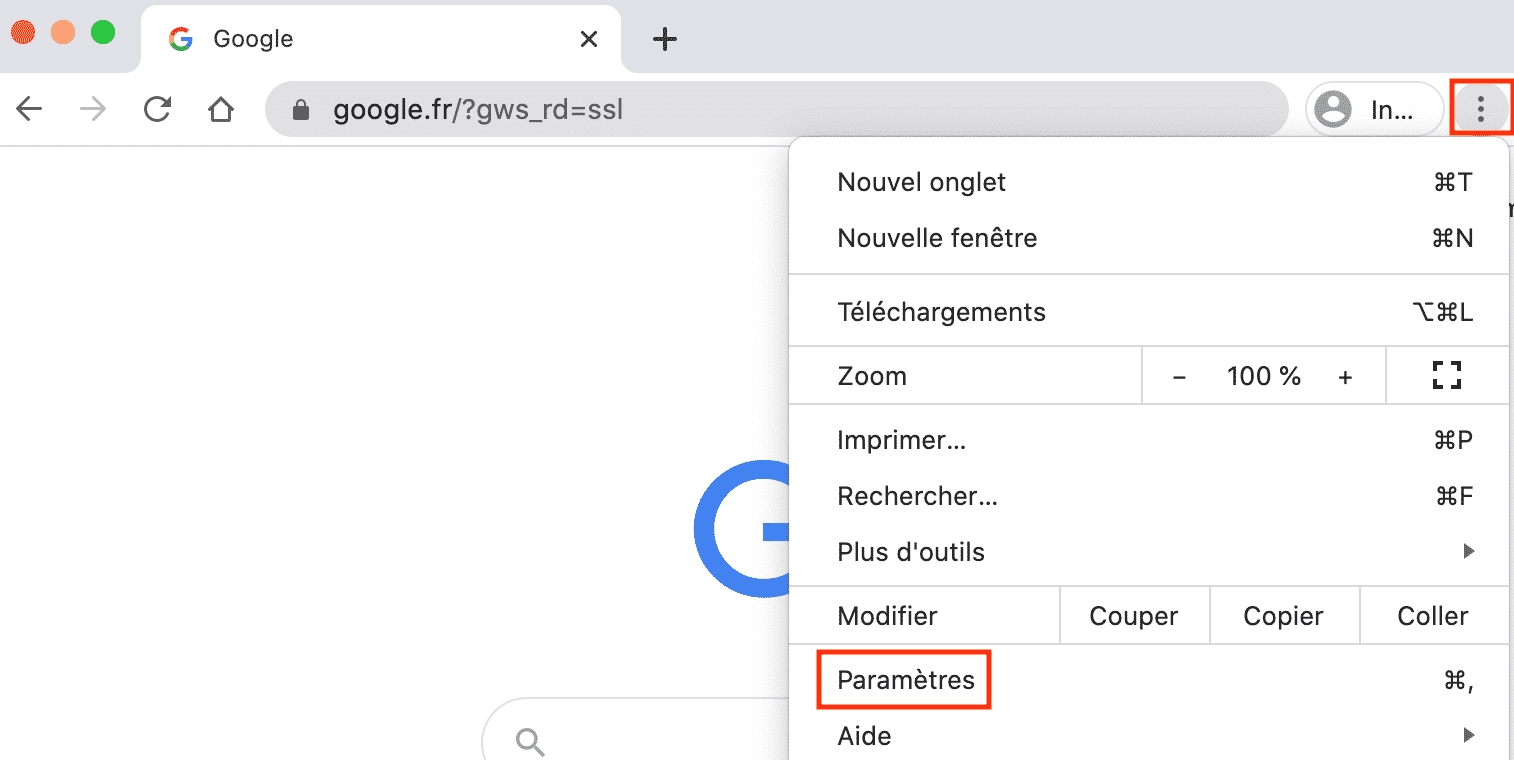
Task: Expand the Plus d'outils submenu
Action: pyautogui.click(x=911, y=551)
